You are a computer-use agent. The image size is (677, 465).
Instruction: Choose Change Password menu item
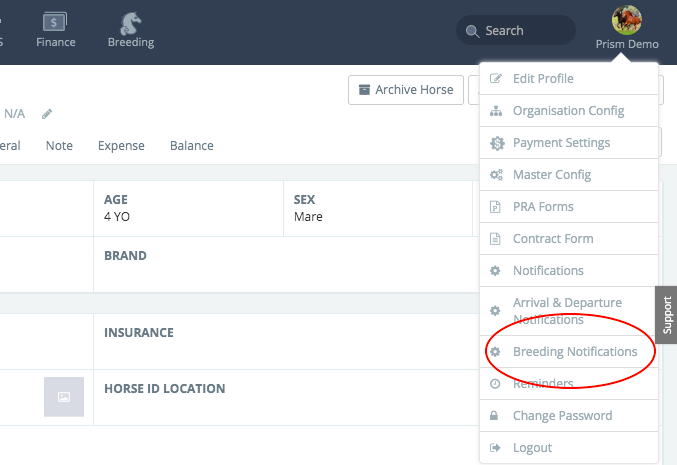pyautogui.click(x=569, y=415)
